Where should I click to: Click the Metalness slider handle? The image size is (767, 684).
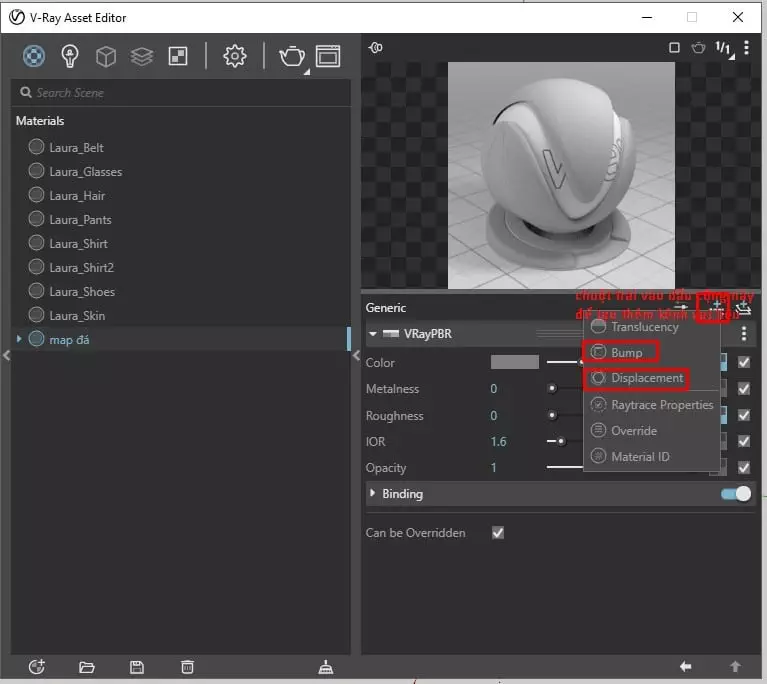click(x=552, y=388)
